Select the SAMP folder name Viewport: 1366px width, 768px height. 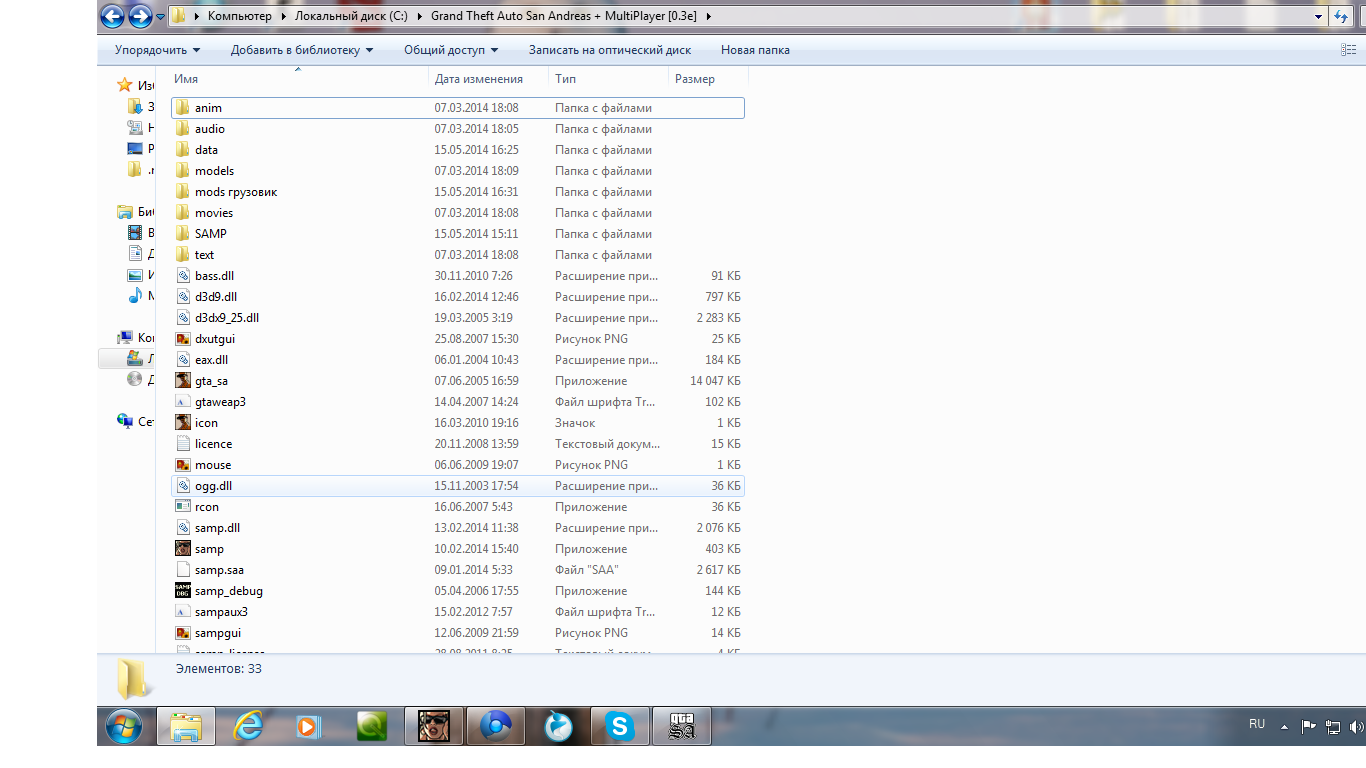(211, 234)
